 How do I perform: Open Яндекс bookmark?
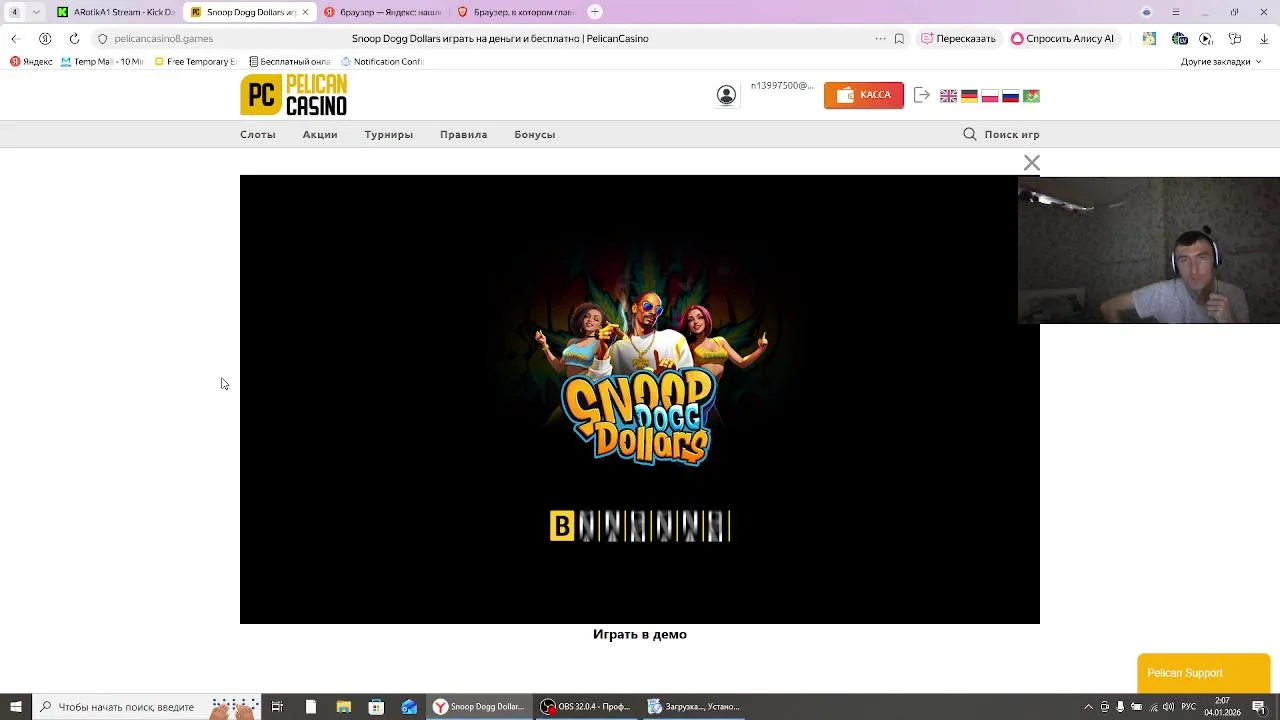pos(31,61)
